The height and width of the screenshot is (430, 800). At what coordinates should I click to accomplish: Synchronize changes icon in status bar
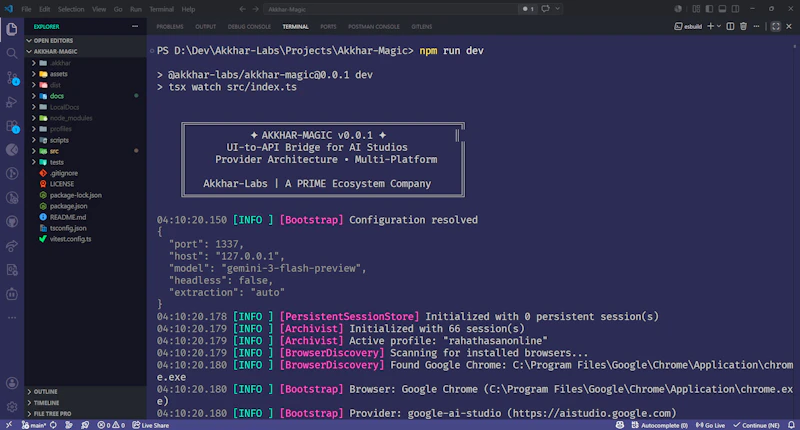(x=53, y=425)
